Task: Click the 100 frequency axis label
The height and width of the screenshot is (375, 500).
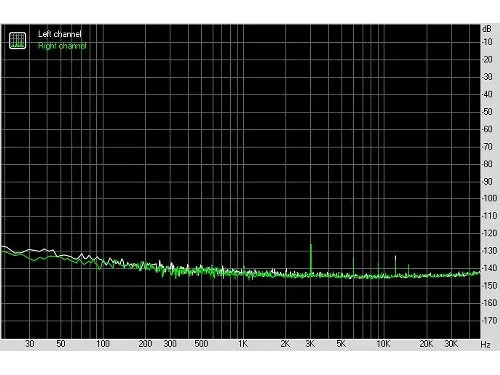Action: tap(103, 344)
